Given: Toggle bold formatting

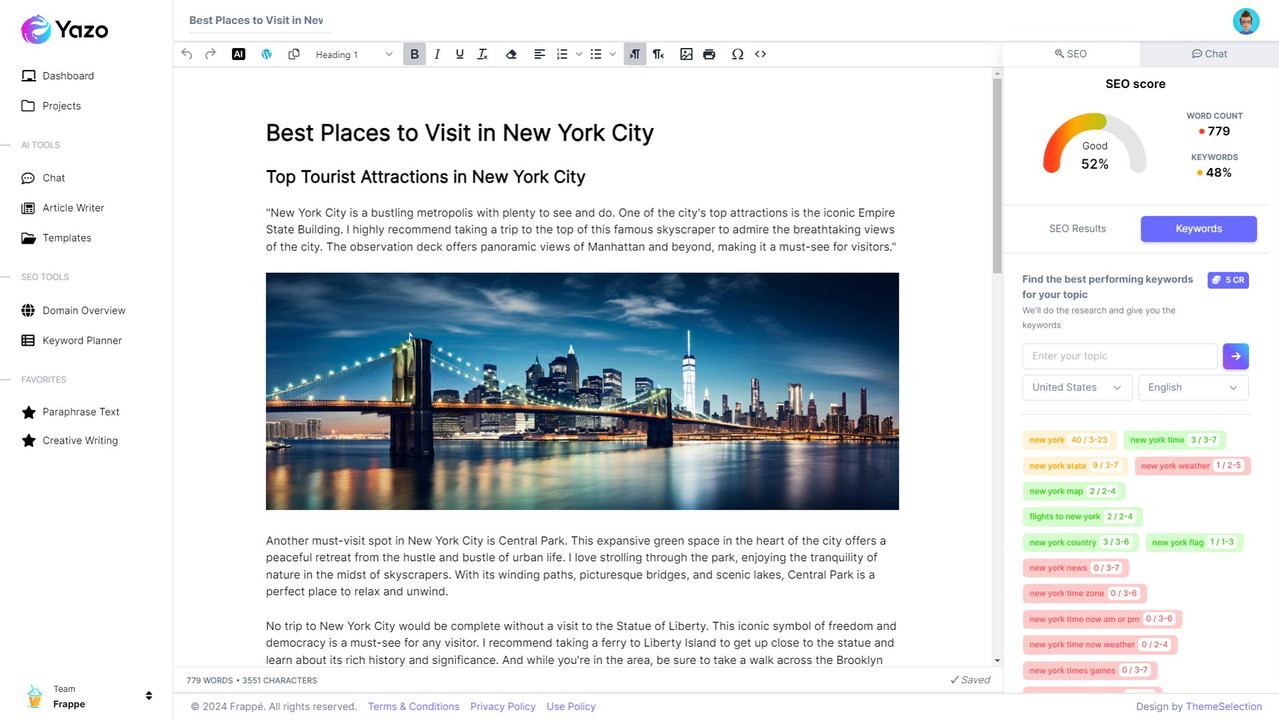Looking at the screenshot, I should 414,54.
